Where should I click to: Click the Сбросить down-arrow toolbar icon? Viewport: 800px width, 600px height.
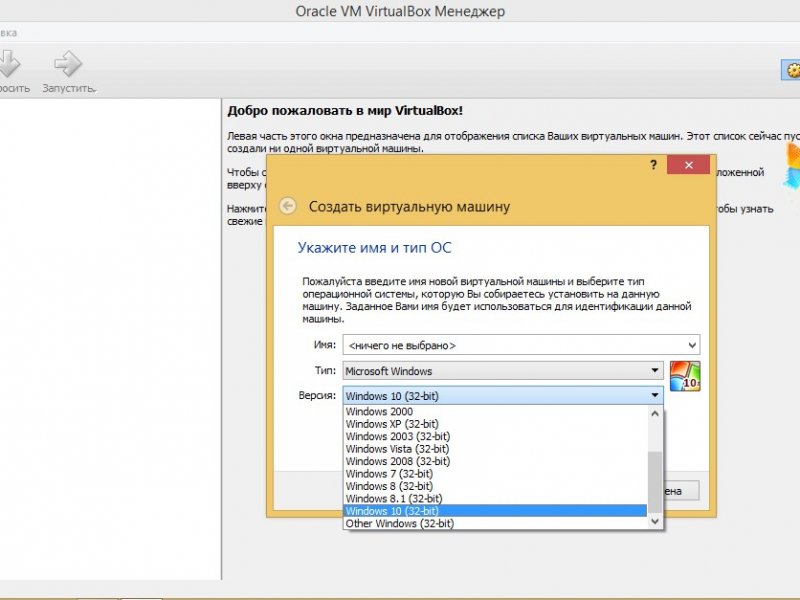pos(9,64)
